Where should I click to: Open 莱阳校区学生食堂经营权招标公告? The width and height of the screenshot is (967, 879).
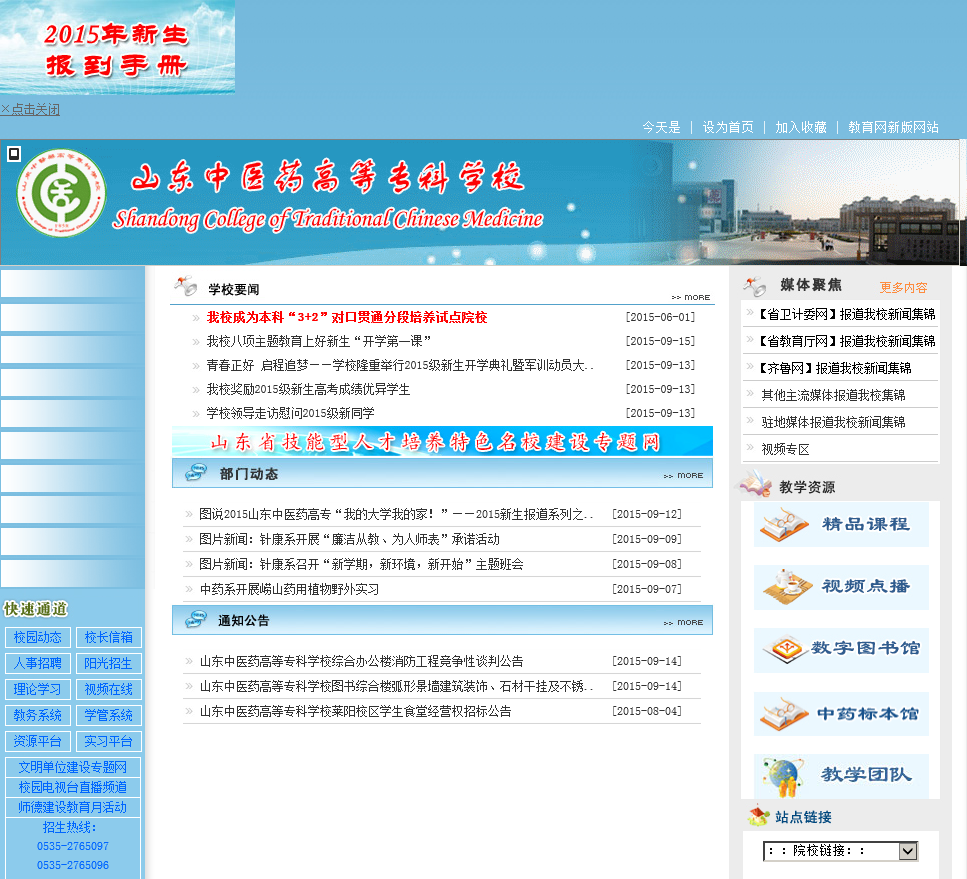(355, 711)
